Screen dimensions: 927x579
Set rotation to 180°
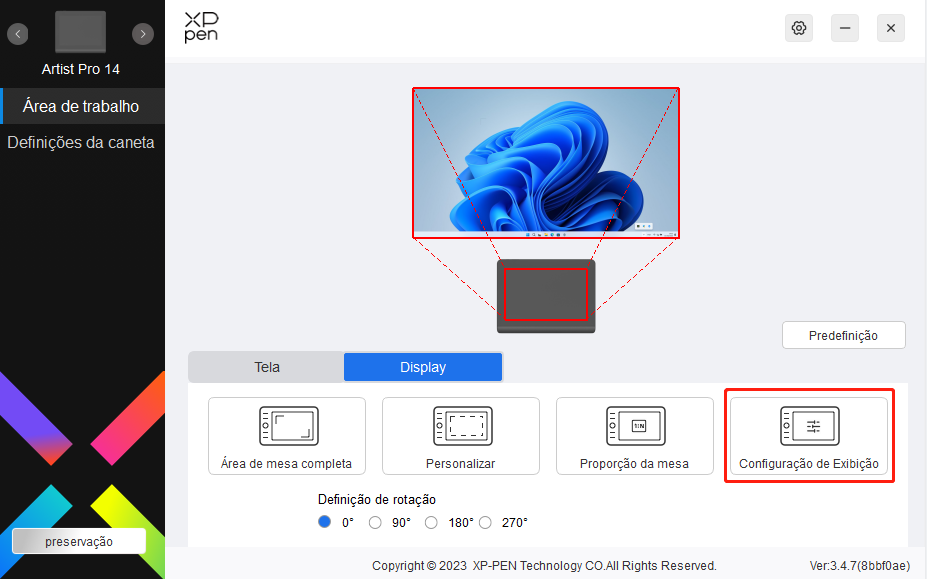(x=431, y=523)
